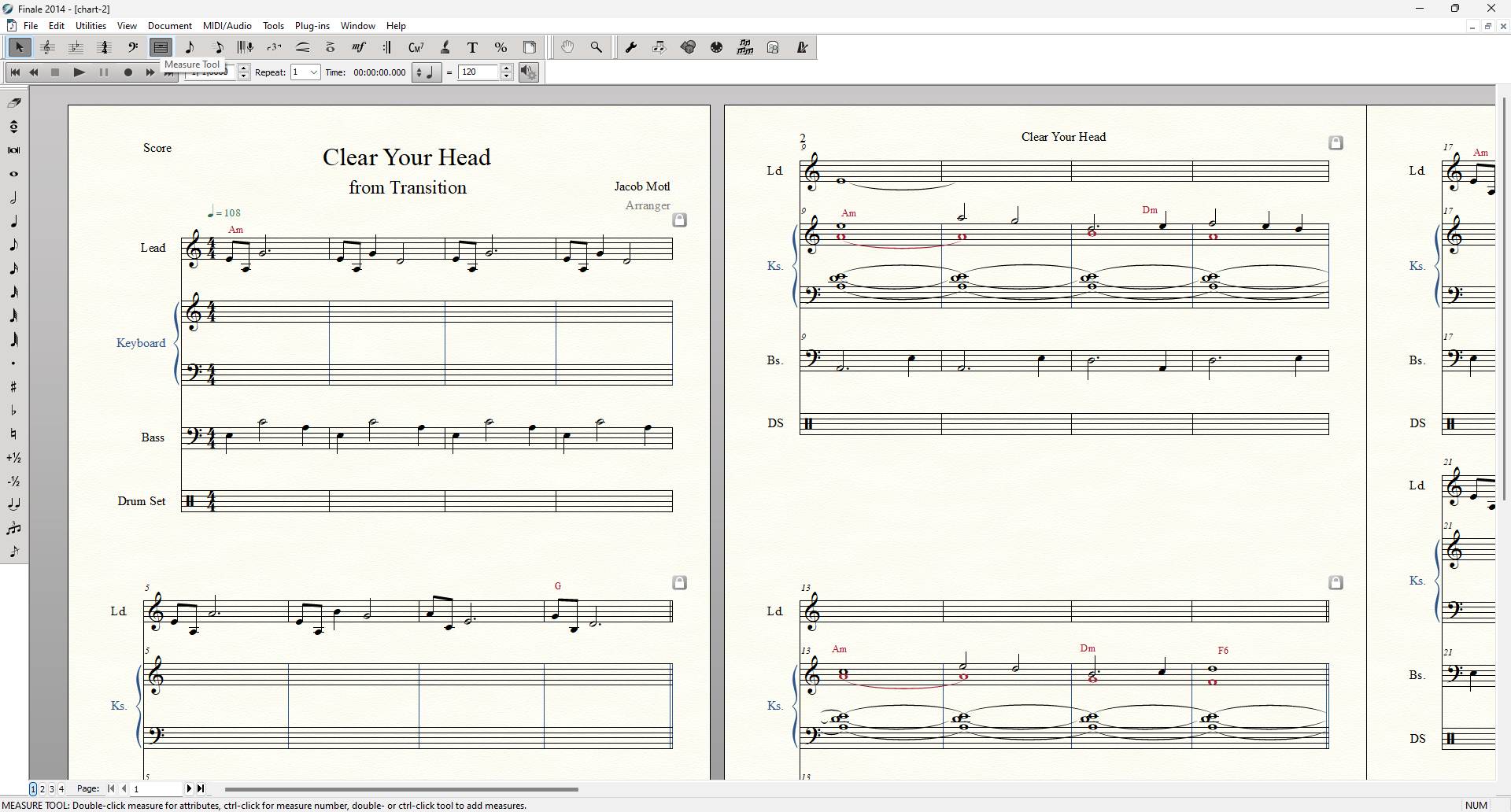Stop playback with the Stop button

[55, 72]
